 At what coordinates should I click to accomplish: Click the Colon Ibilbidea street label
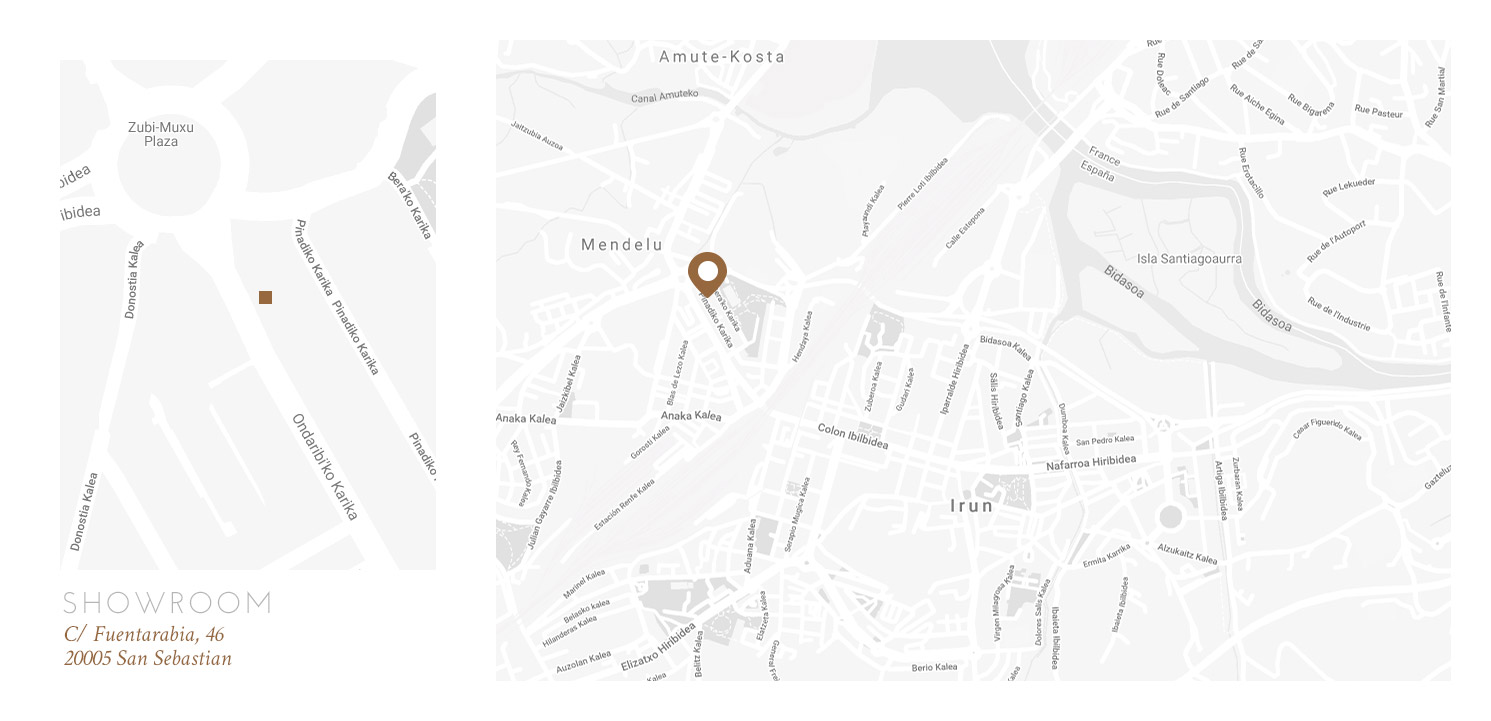coord(852,436)
